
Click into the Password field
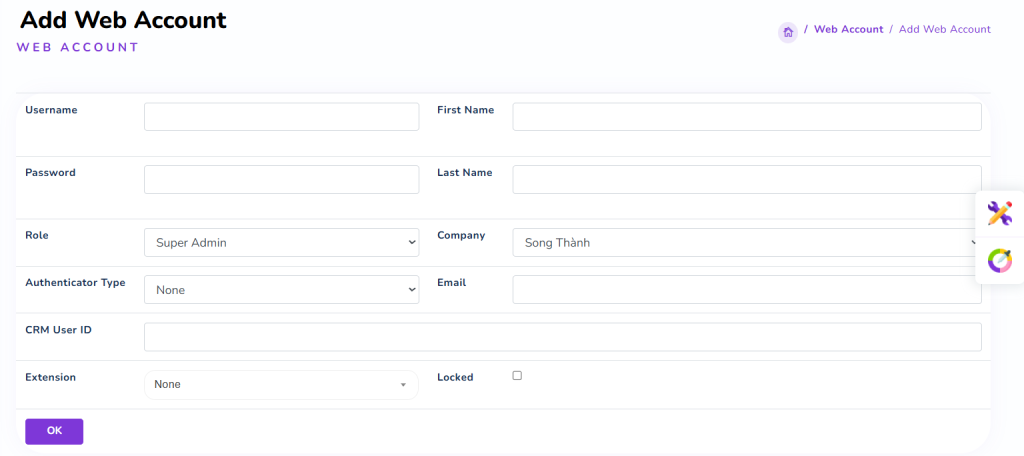(x=281, y=180)
